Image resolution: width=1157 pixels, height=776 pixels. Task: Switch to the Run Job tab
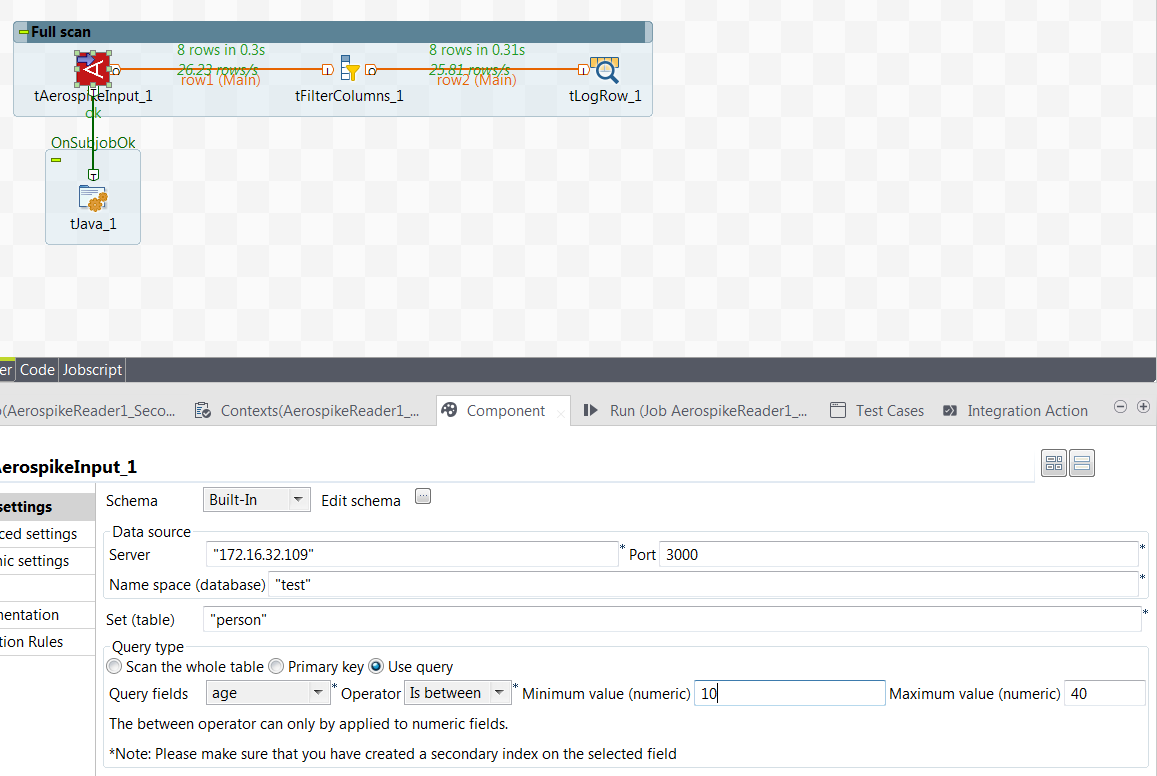point(694,411)
